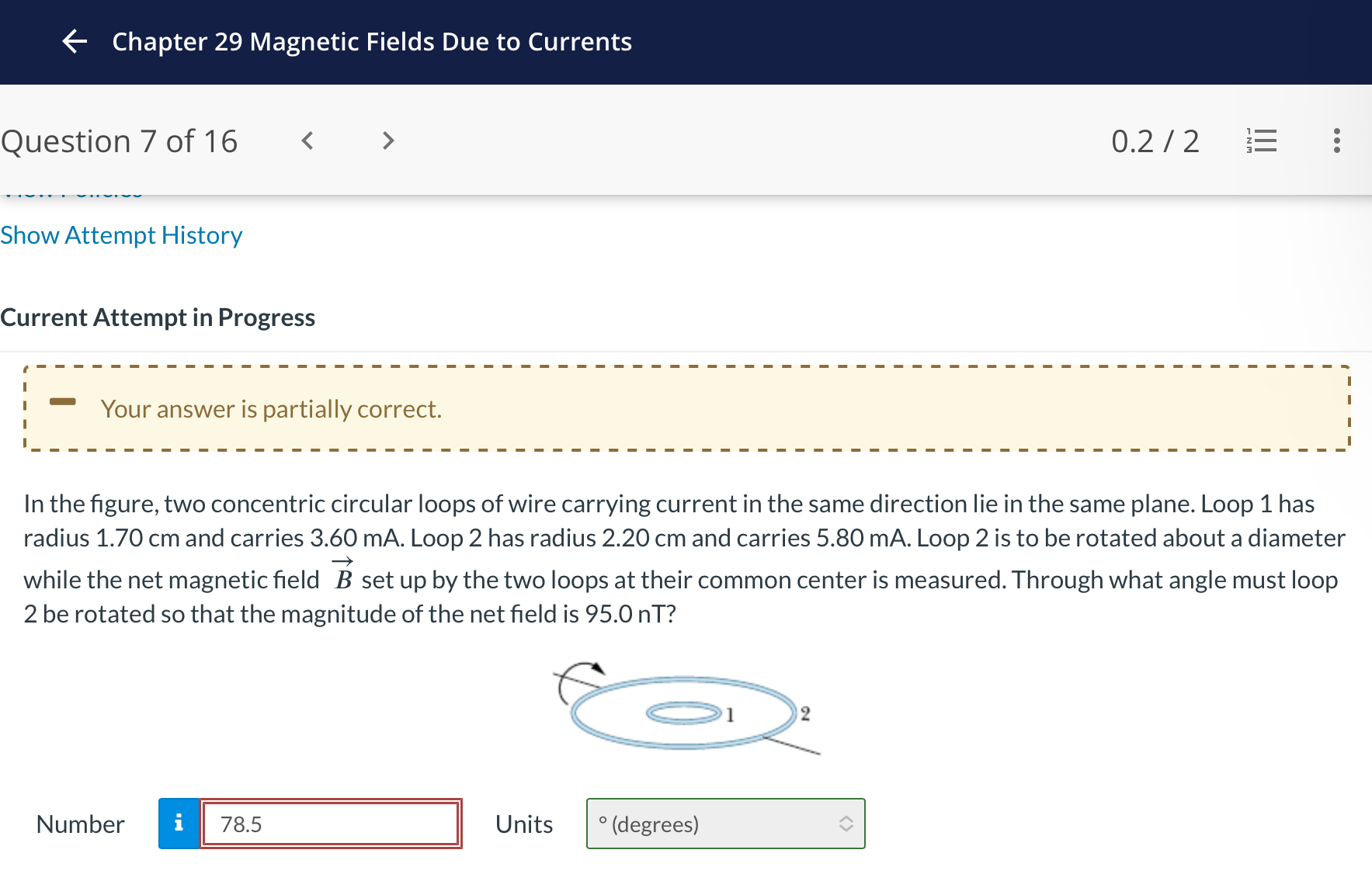
Task: Click the score display reading 0.2 / 2
Action: click(1156, 140)
